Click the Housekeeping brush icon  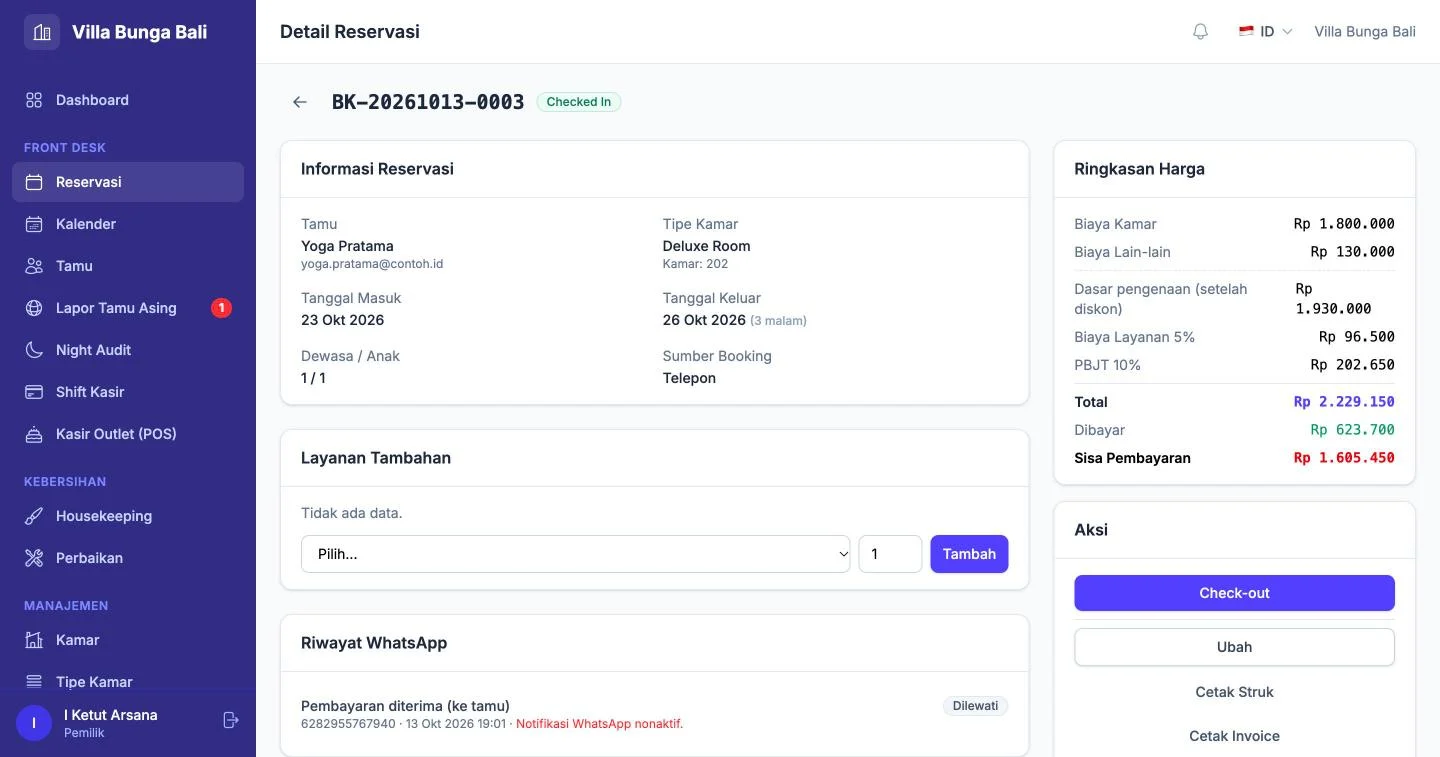tap(34, 516)
